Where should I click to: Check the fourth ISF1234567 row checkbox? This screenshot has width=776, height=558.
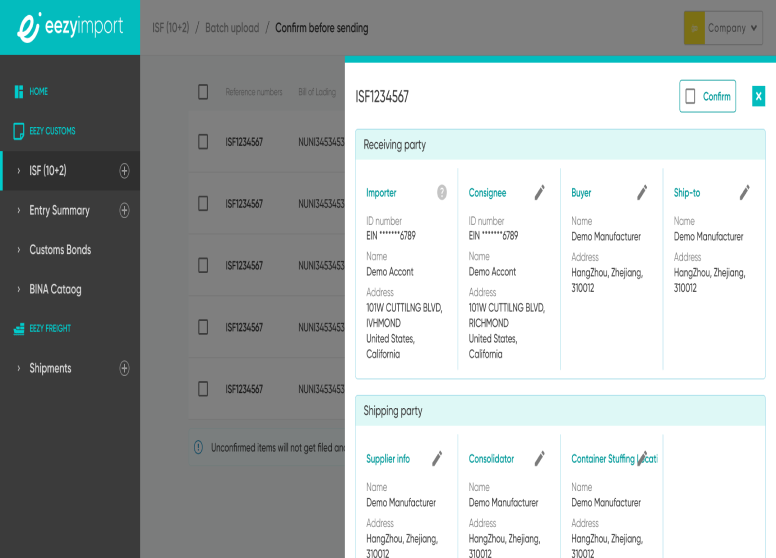(x=203, y=327)
